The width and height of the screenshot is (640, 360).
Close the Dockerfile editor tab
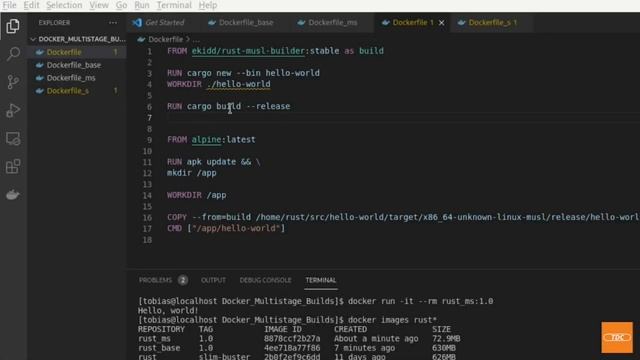(442, 23)
